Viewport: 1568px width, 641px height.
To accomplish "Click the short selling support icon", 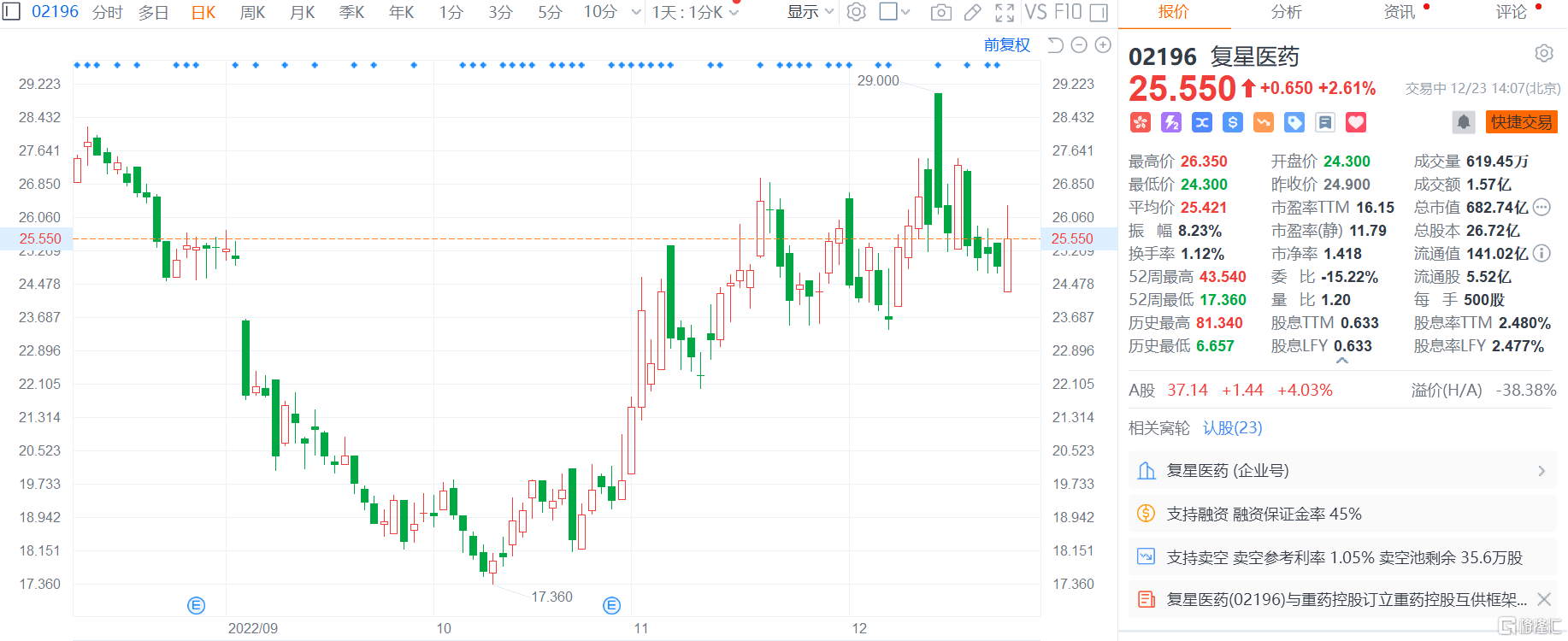I will 1147,557.
